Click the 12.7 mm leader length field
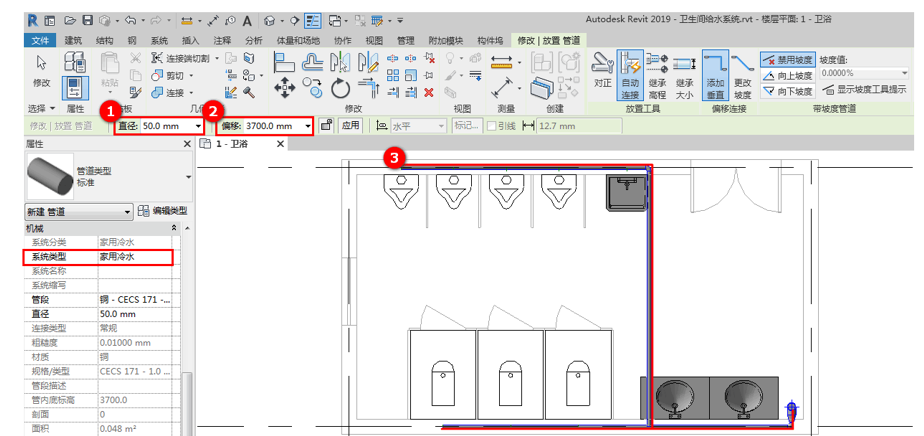This screenshot has width=924, height=436. [x=579, y=126]
